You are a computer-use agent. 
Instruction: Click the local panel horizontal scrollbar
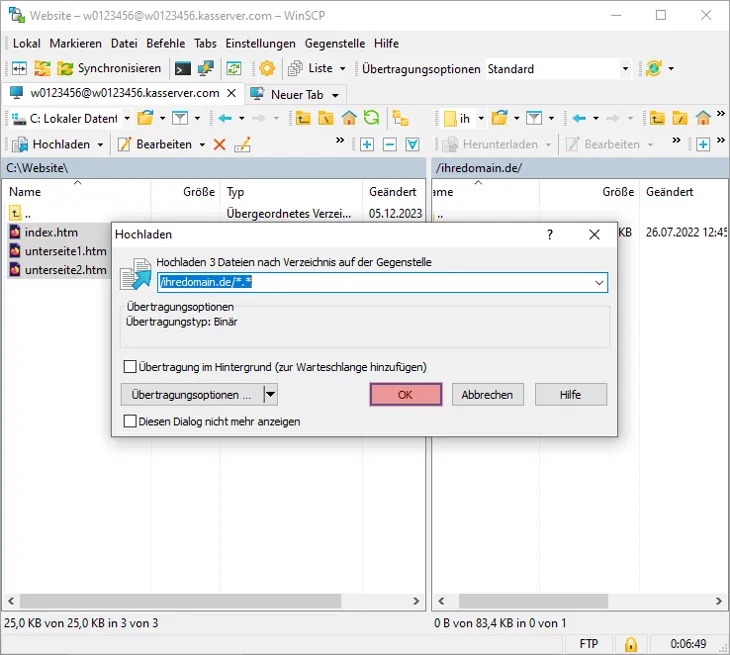pyautogui.click(x=180, y=601)
